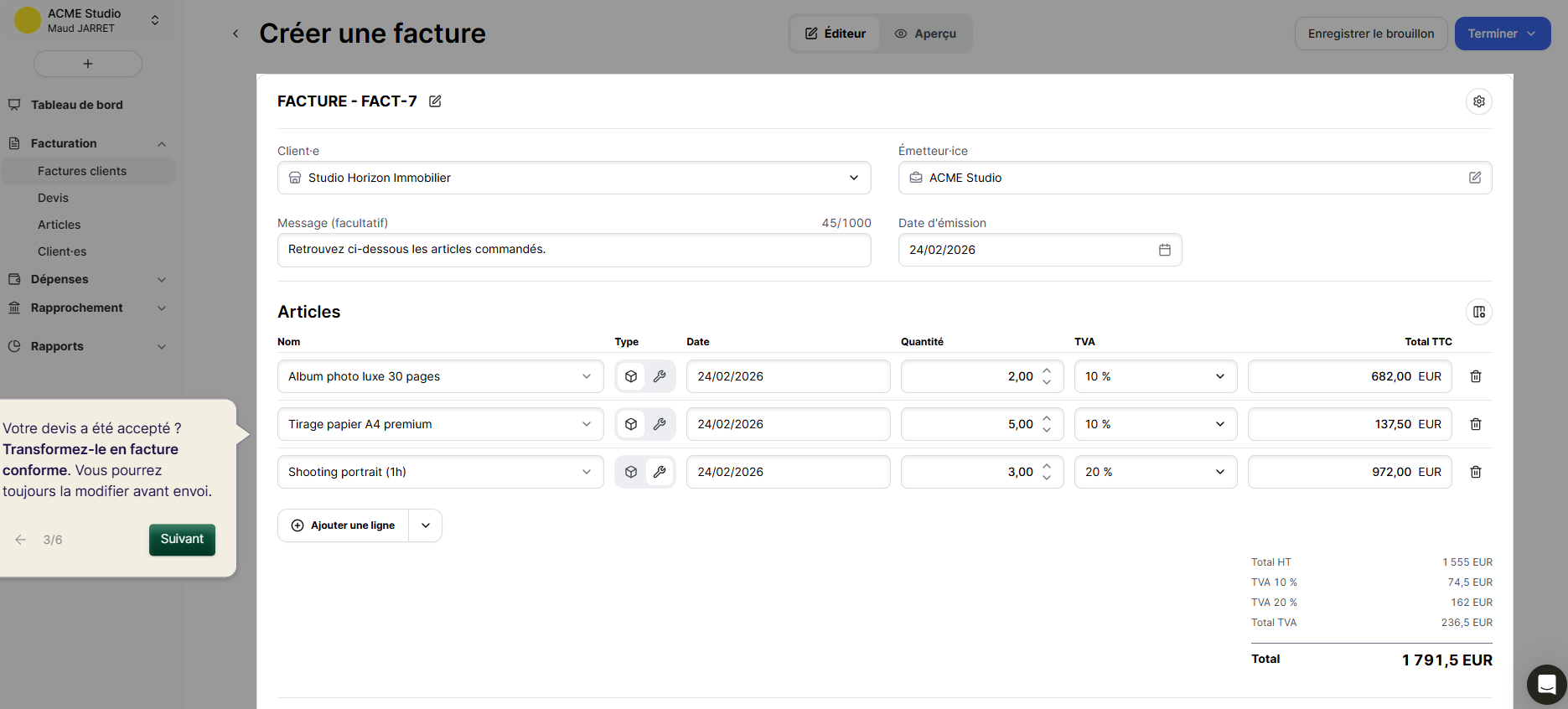Open Articles in the sidebar

60,225
